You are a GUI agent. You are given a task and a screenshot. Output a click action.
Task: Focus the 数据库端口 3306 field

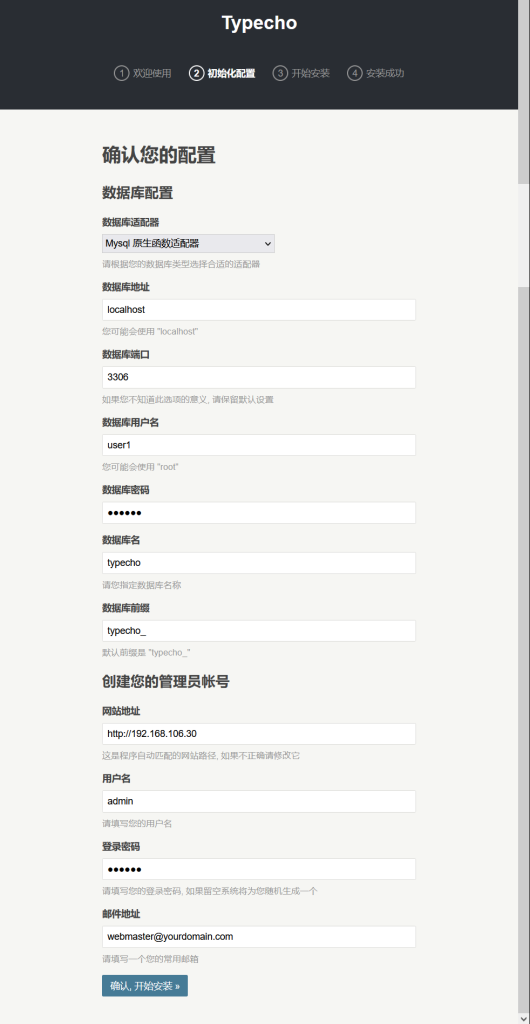[258, 377]
